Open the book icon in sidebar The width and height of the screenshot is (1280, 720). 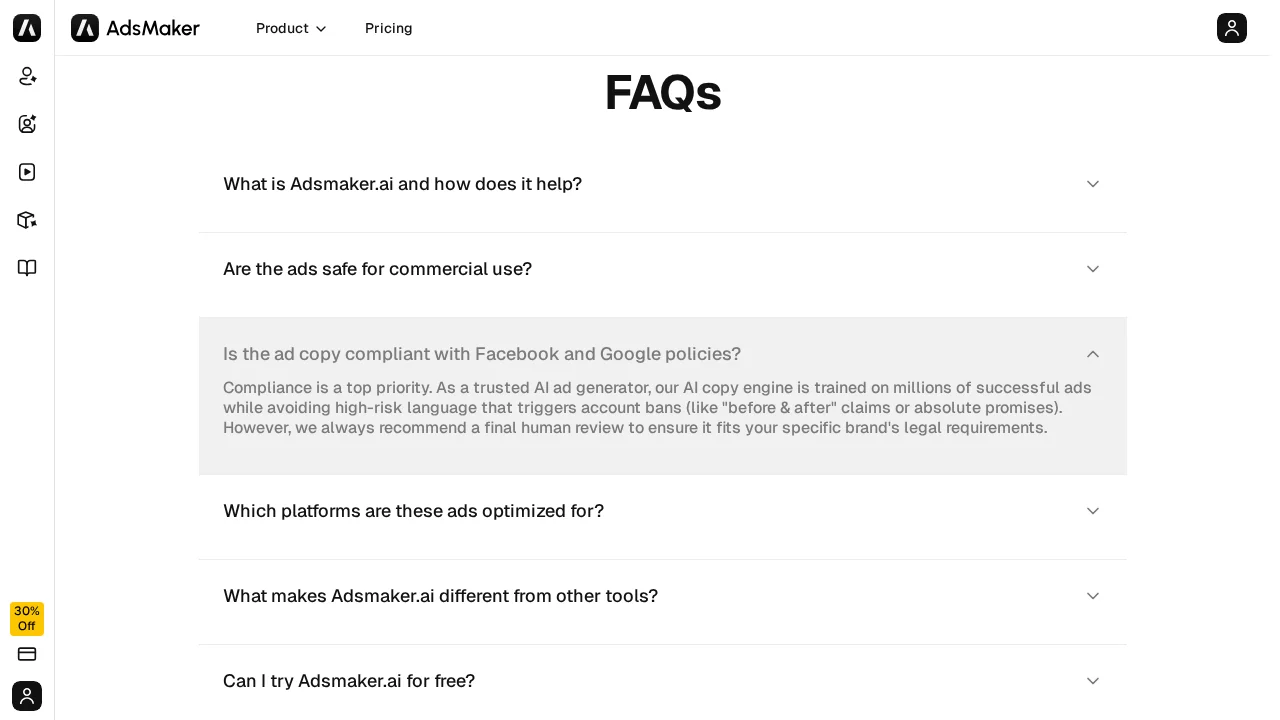27,268
